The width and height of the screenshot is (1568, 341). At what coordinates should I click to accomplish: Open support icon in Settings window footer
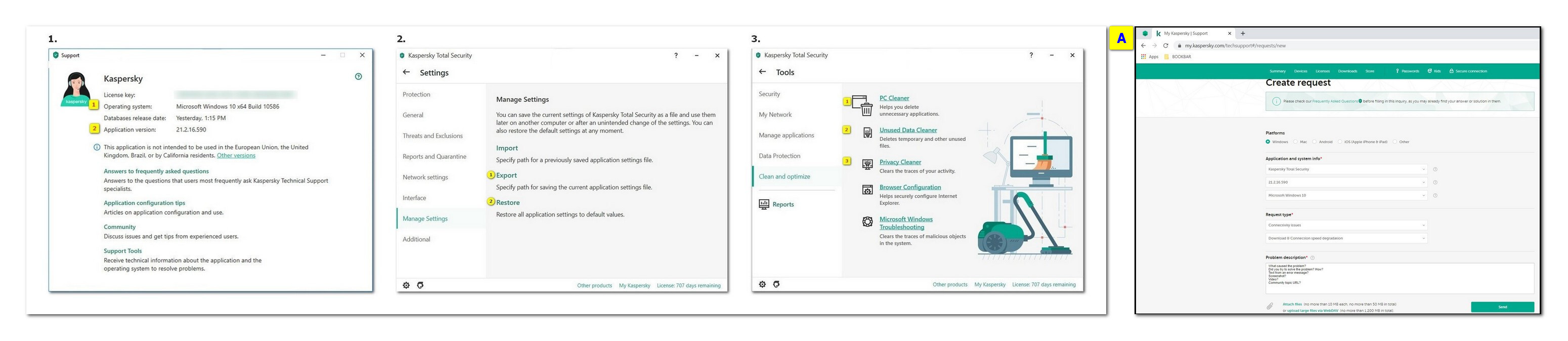[x=420, y=285]
